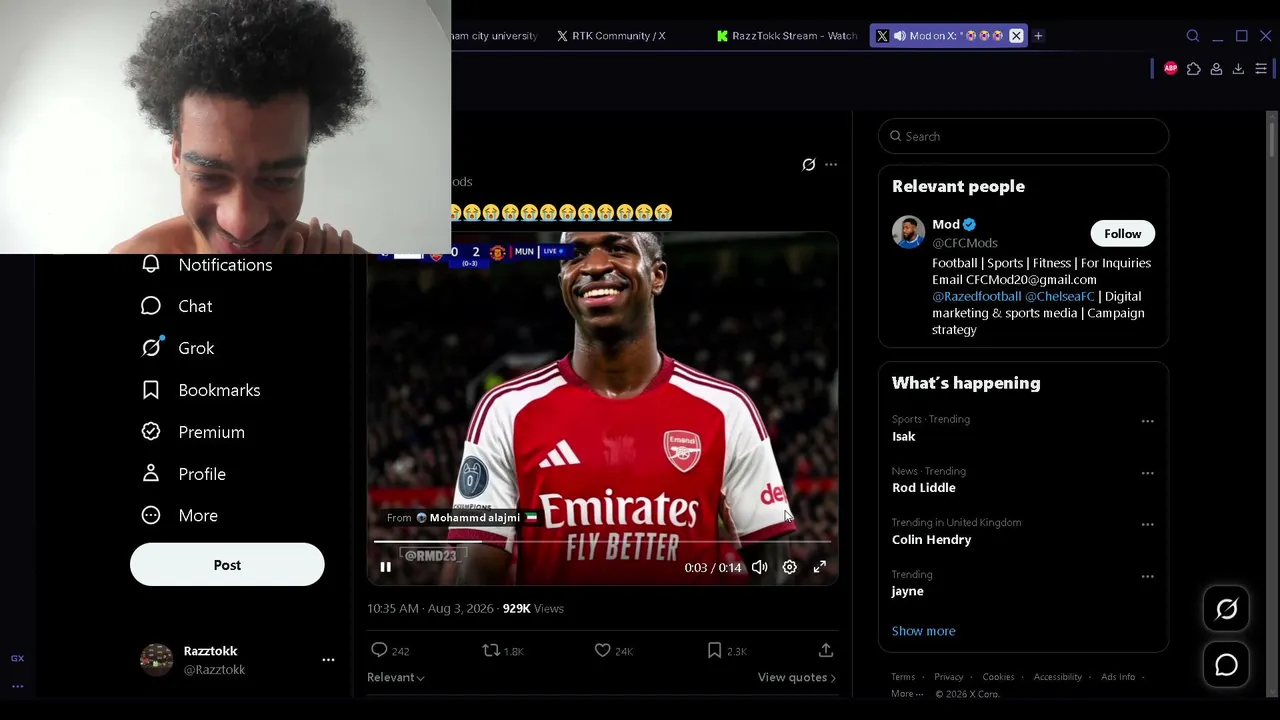Mute the video with the speaker icon
The width and height of the screenshot is (1280, 720).
760,567
